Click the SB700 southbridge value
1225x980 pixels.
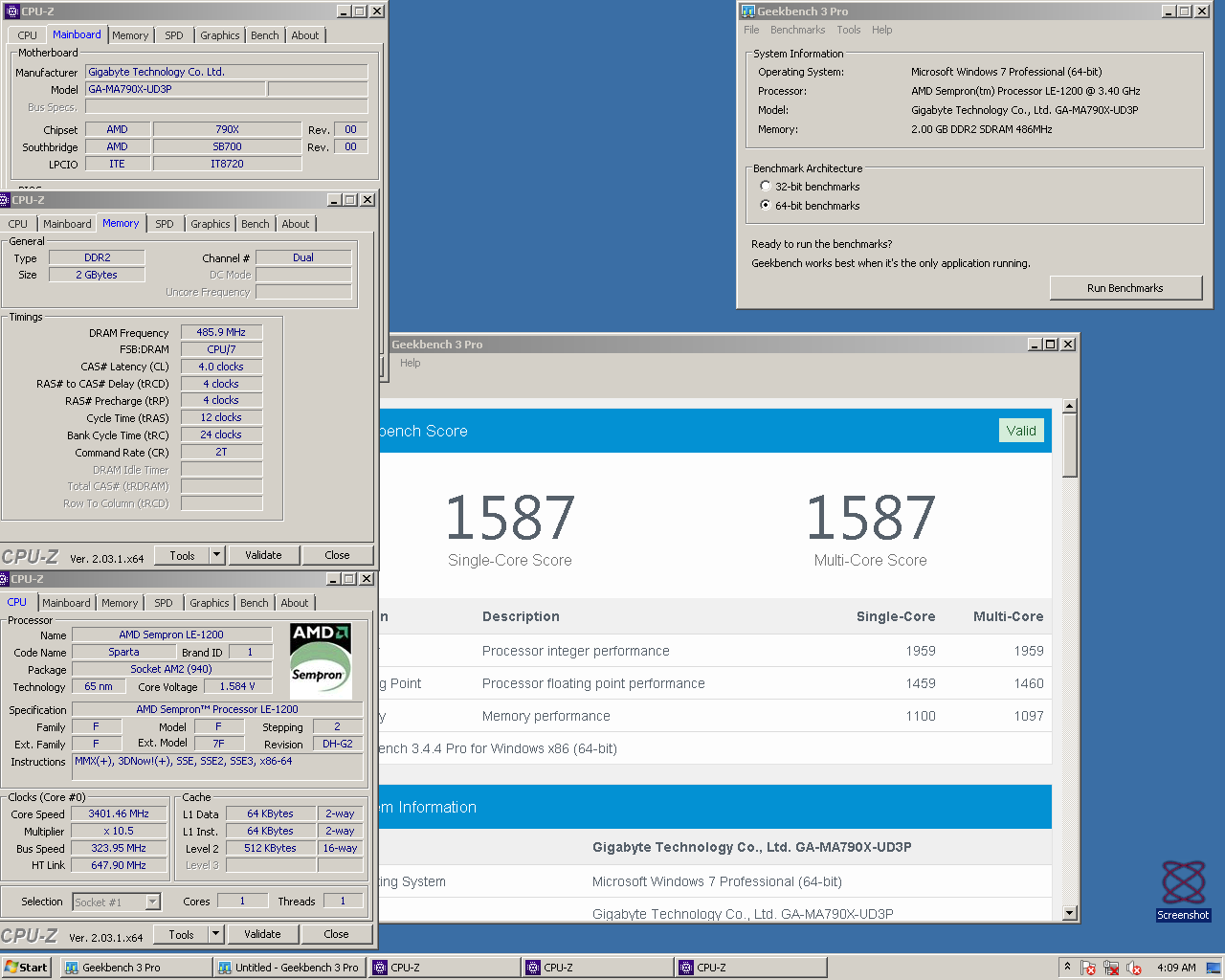click(227, 146)
